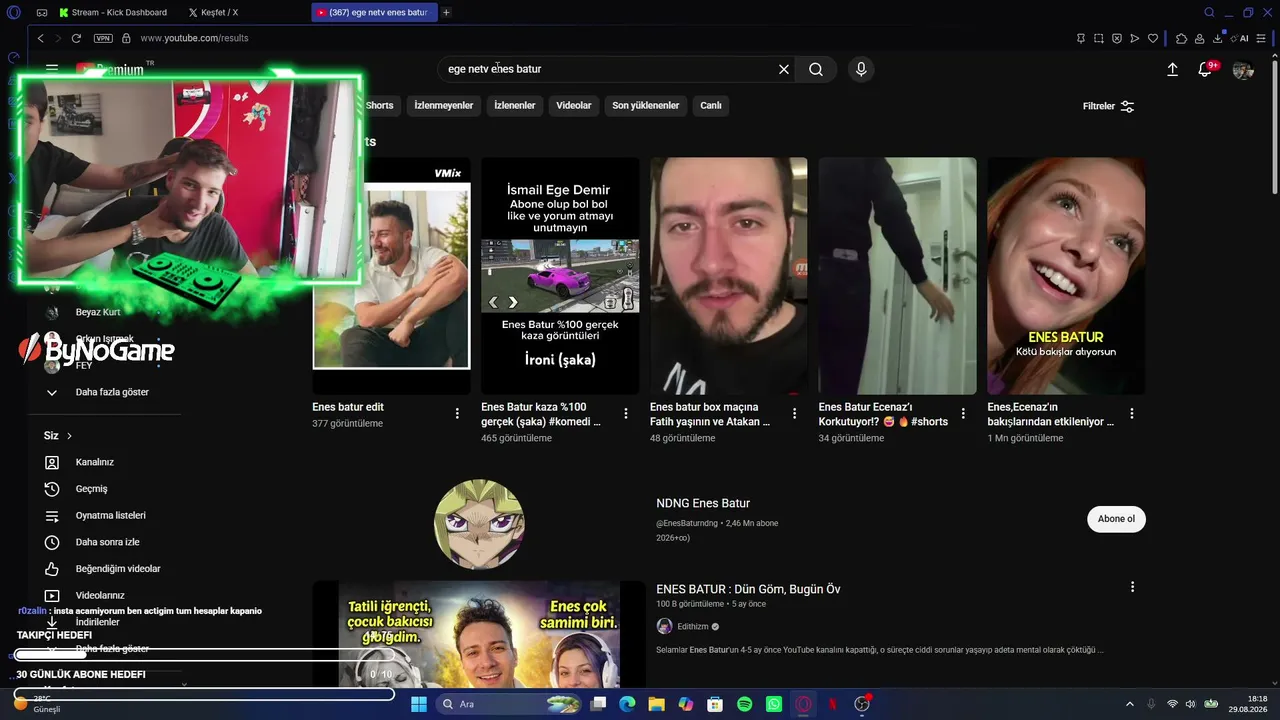
Task: Open WhatsApp from the taskbar
Action: coord(774,704)
